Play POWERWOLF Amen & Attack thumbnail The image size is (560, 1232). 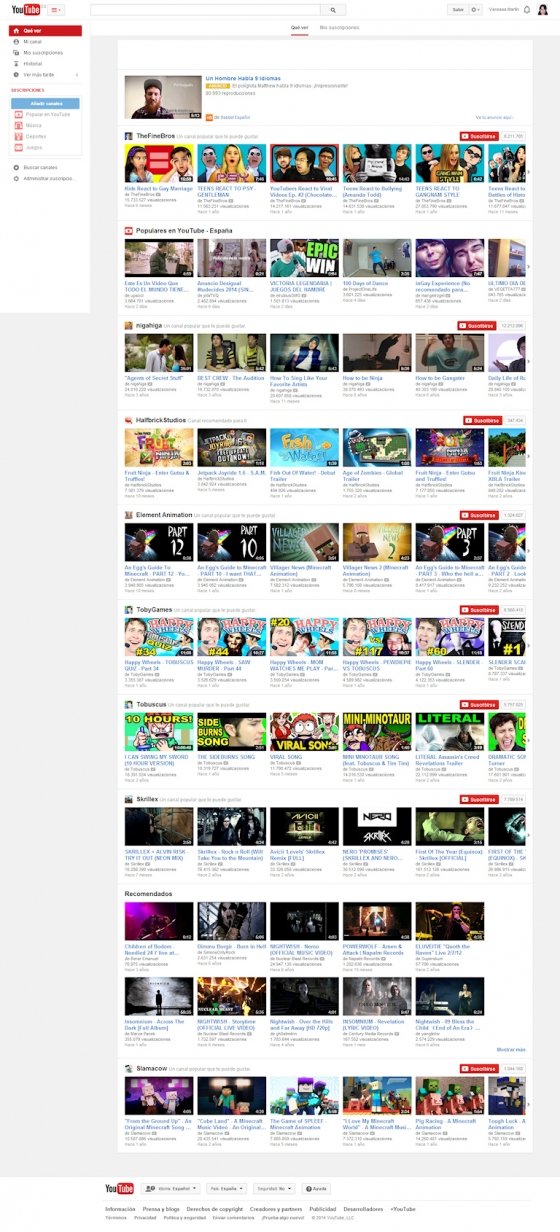click(x=376, y=921)
